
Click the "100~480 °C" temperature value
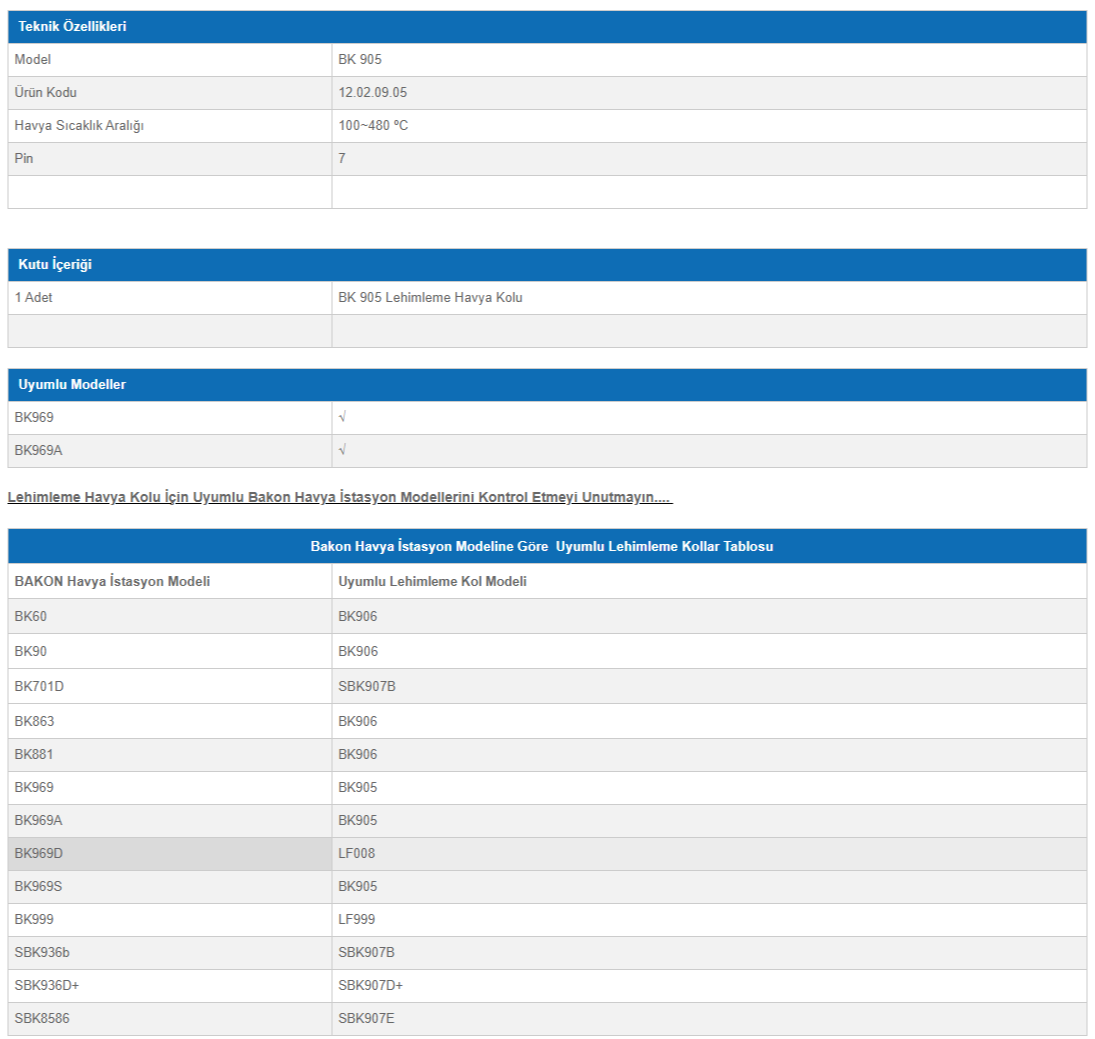tap(373, 126)
